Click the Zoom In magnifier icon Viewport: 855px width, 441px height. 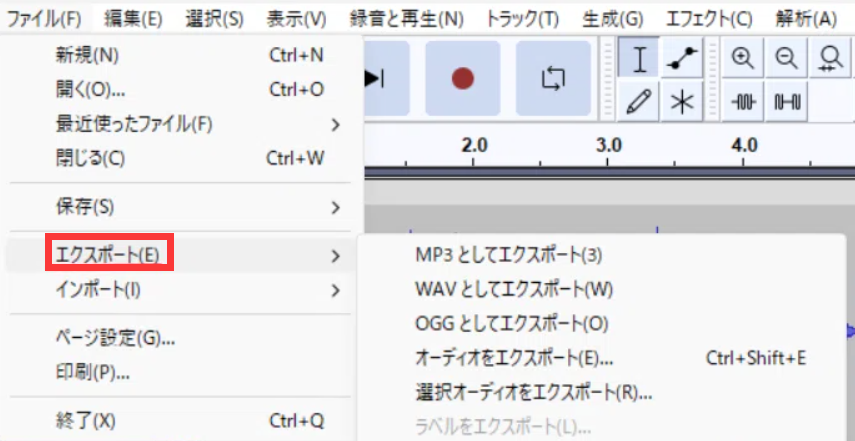742,59
